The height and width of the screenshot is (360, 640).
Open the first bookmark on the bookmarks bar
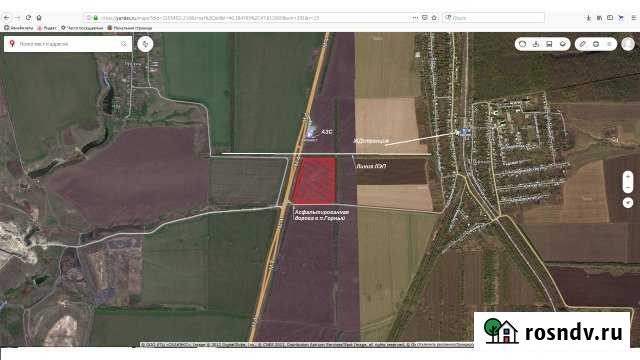point(19,28)
